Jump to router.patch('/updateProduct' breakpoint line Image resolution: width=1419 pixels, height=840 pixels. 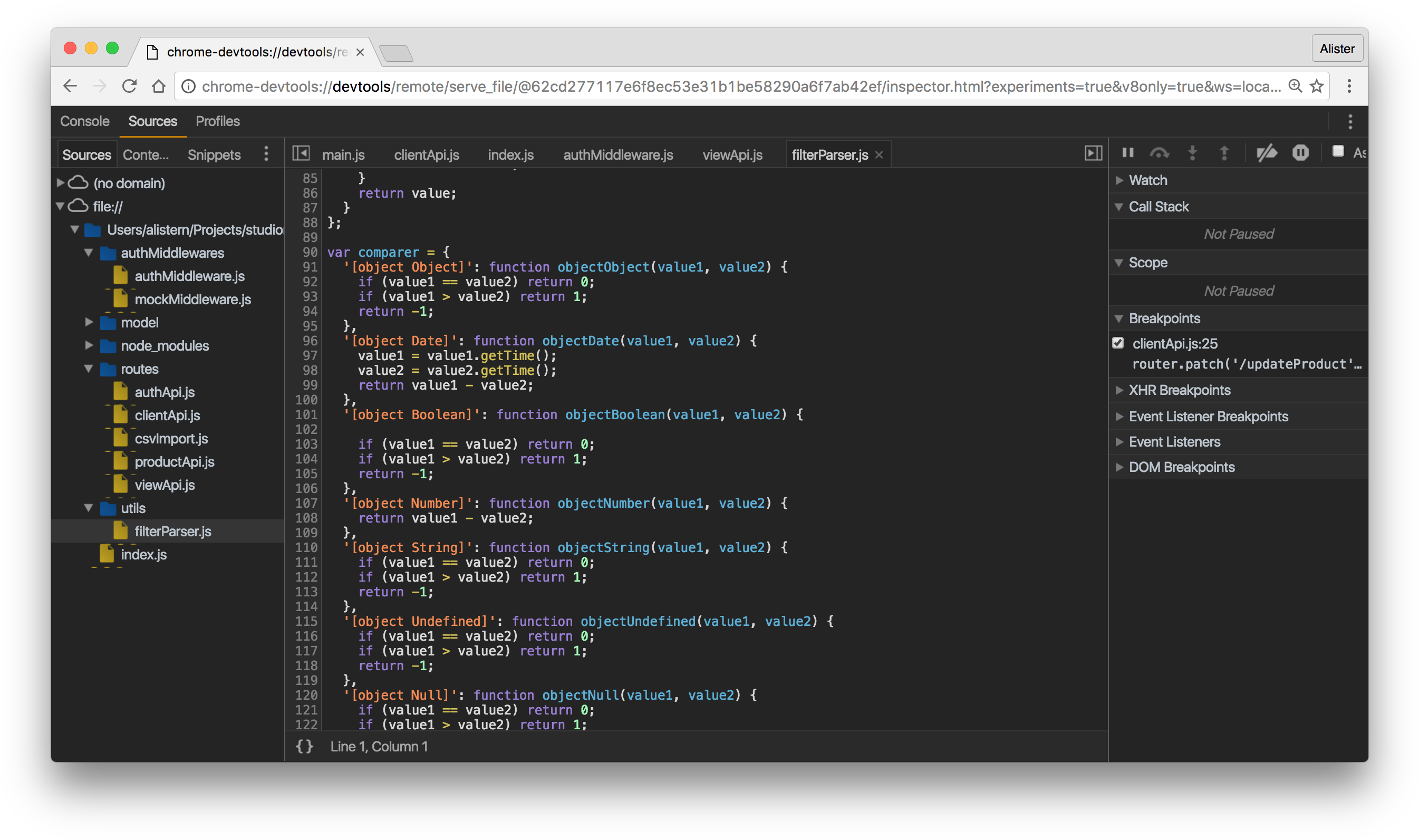(x=1247, y=364)
